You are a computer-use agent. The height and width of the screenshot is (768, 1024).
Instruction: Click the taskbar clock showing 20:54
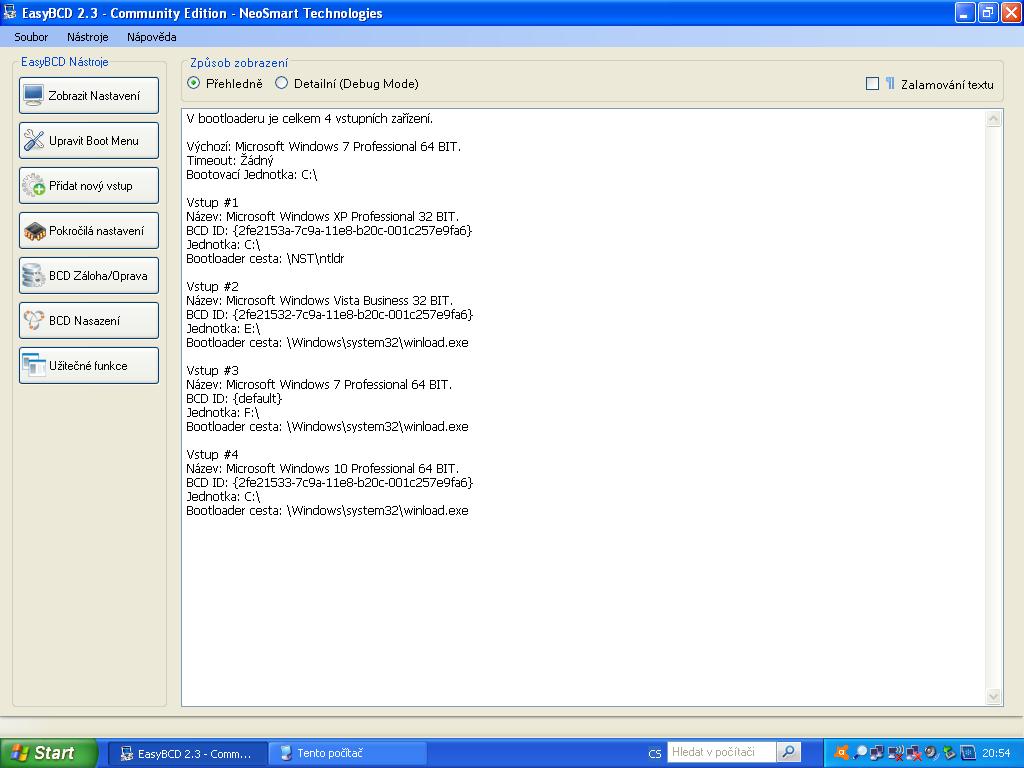coord(996,753)
